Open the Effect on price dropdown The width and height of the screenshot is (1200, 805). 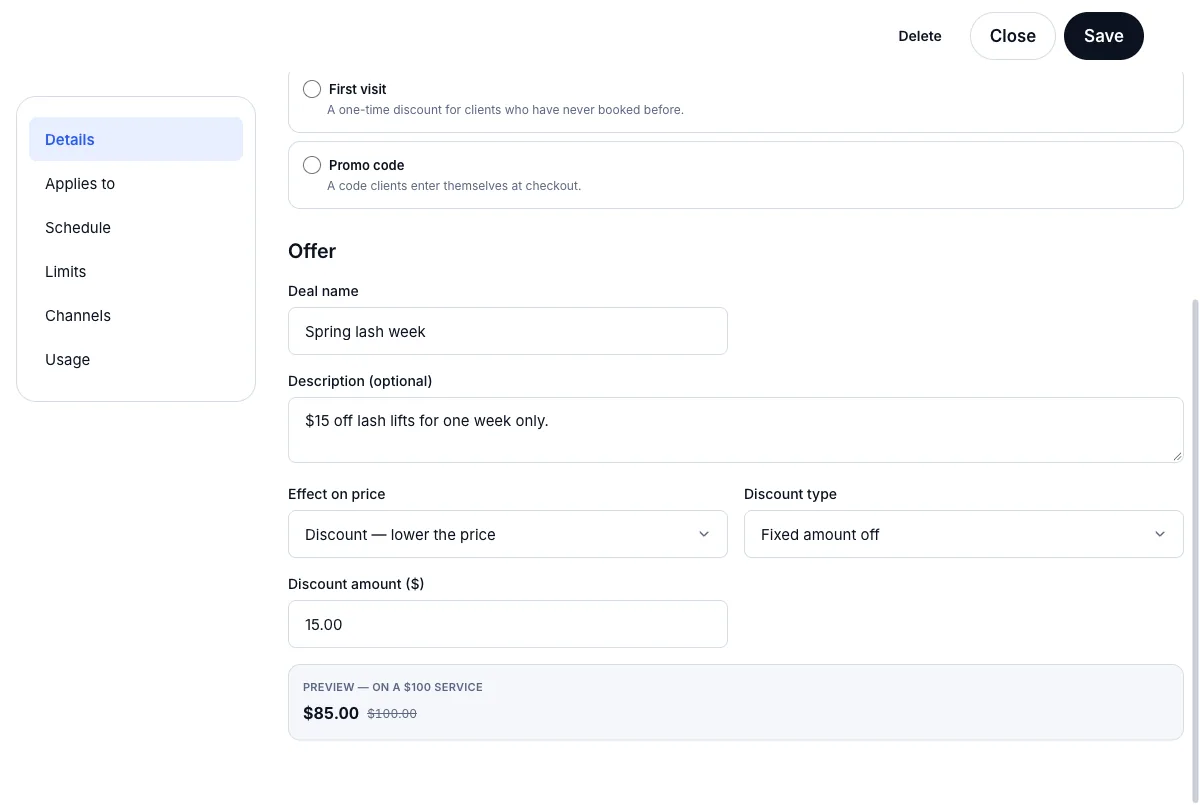tap(508, 534)
